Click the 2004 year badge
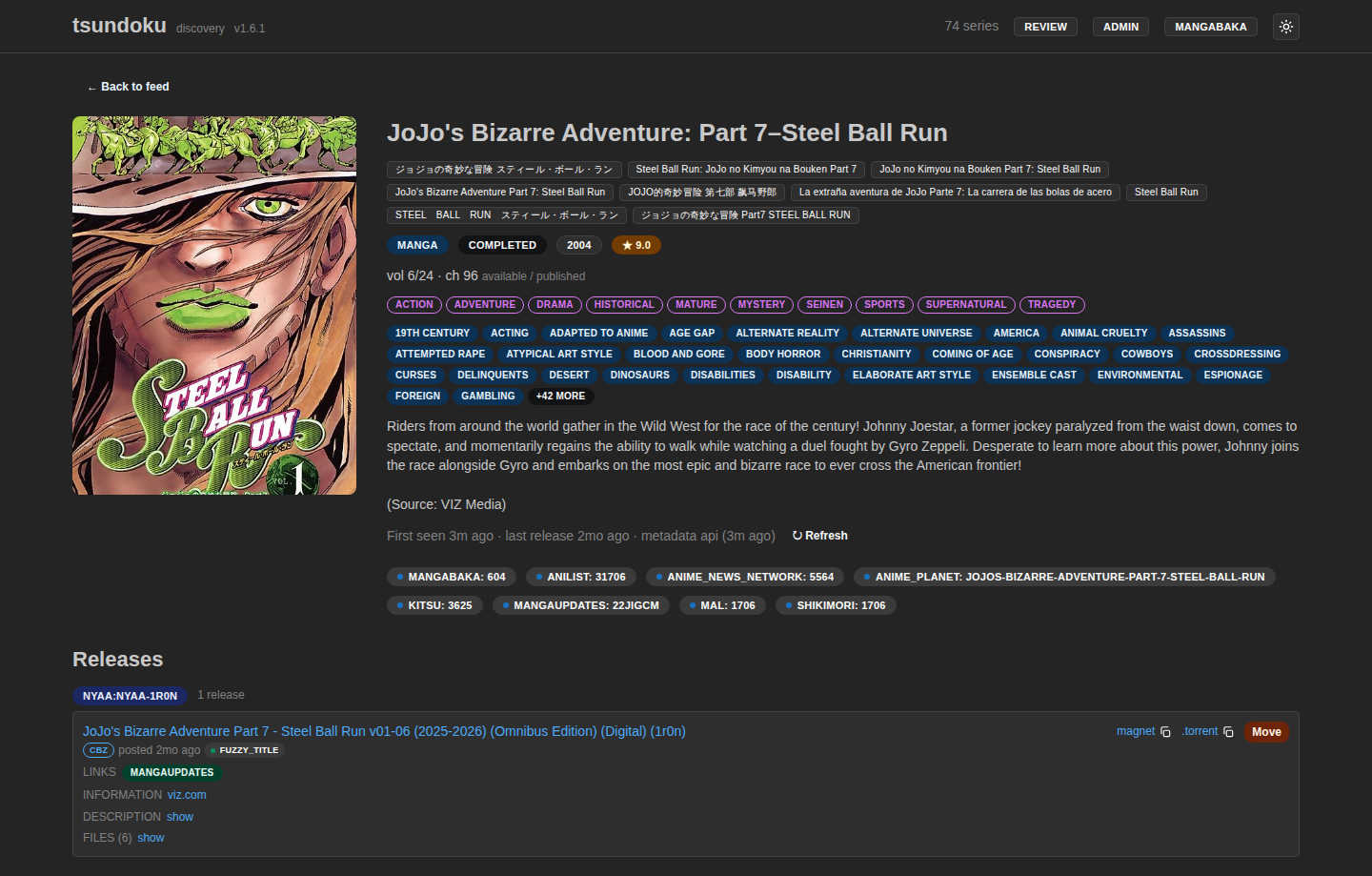Viewport: 1372px width, 876px height. point(579,245)
